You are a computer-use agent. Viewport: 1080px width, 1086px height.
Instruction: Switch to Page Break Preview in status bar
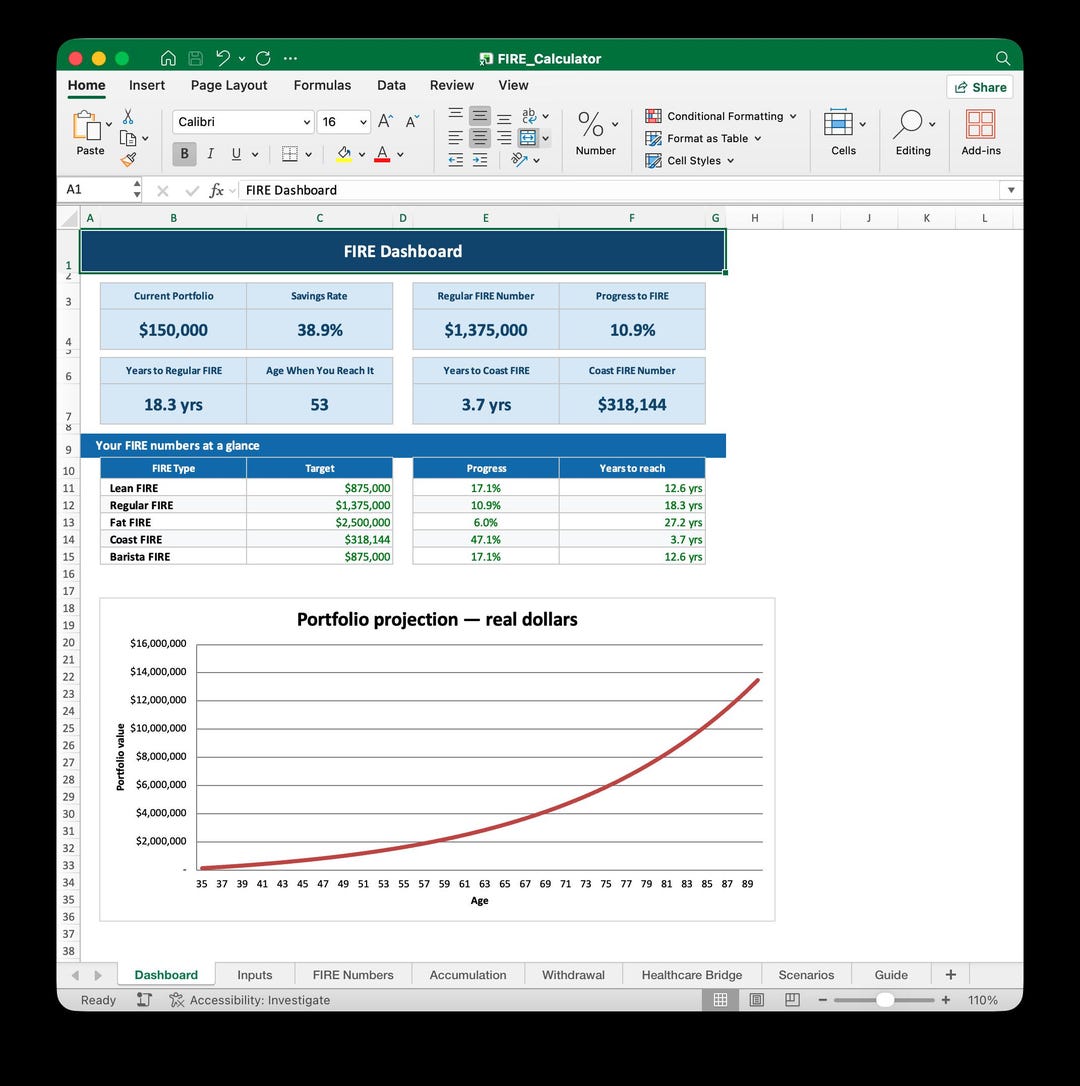point(793,999)
